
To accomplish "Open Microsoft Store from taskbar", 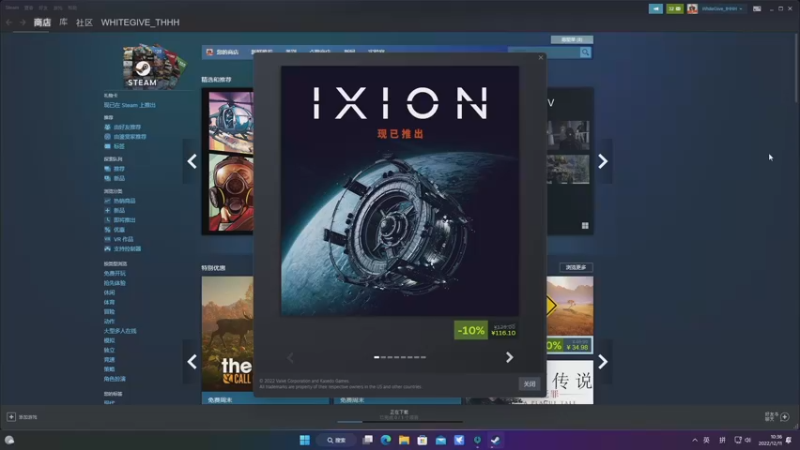I will 422,440.
